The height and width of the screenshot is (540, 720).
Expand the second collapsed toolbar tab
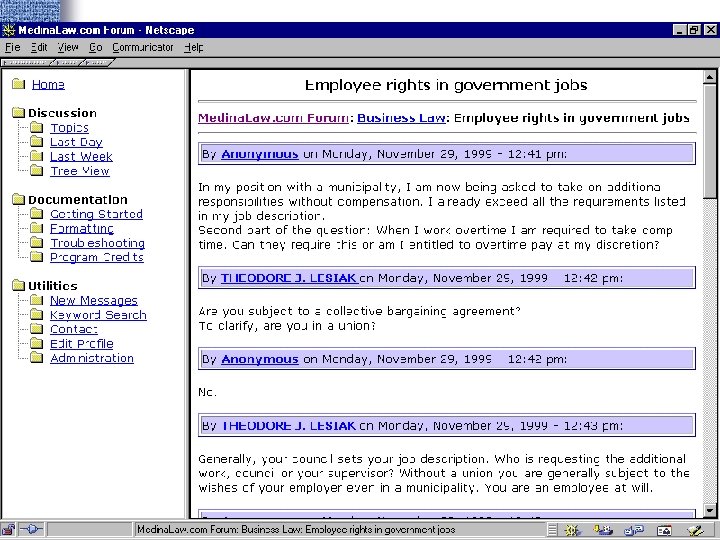point(67,62)
